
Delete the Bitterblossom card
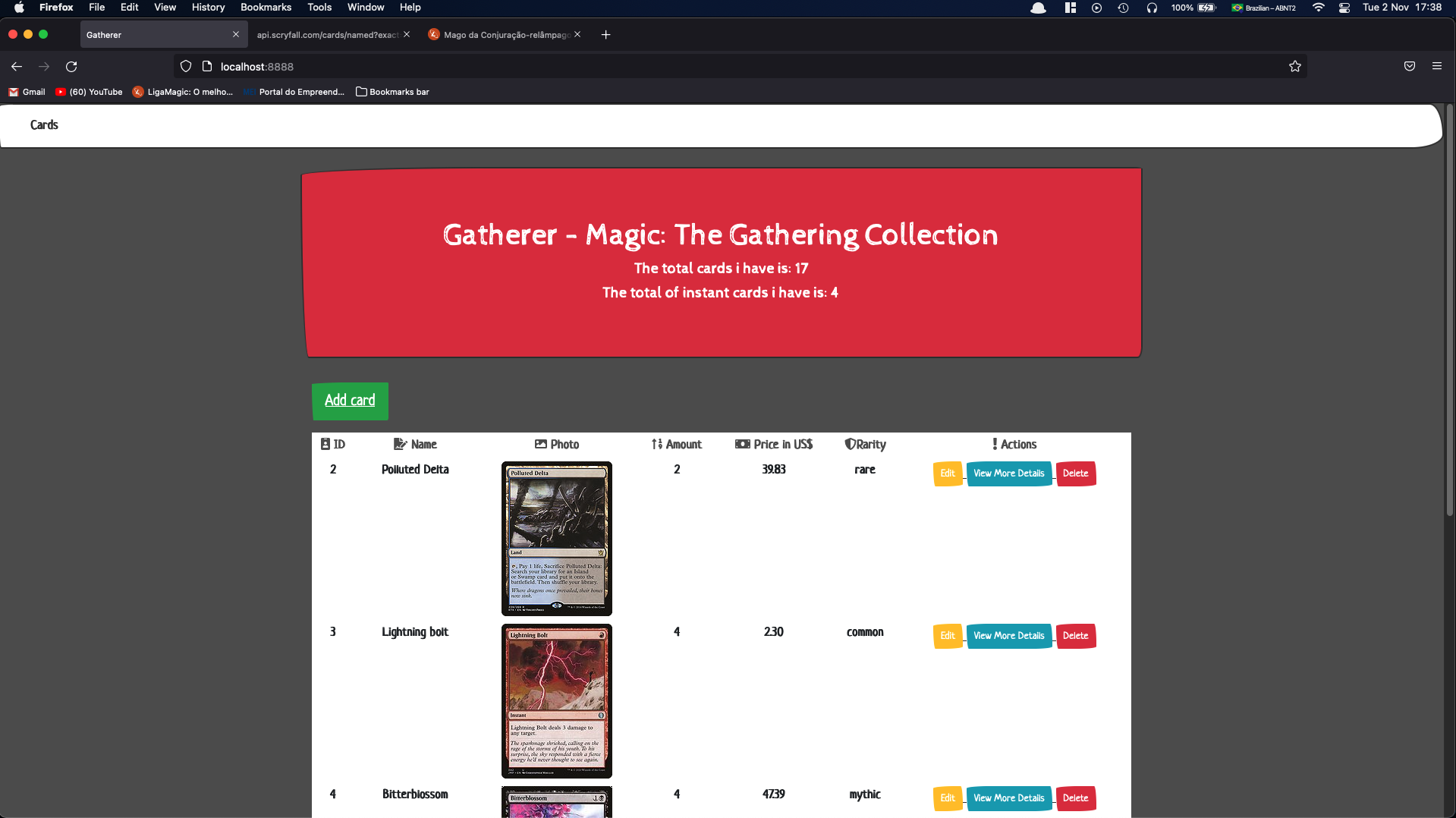[x=1076, y=798]
